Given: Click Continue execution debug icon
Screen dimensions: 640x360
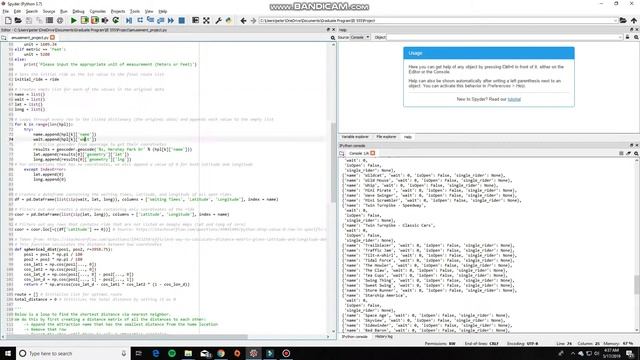Looking at the screenshot, I should 171,20.
